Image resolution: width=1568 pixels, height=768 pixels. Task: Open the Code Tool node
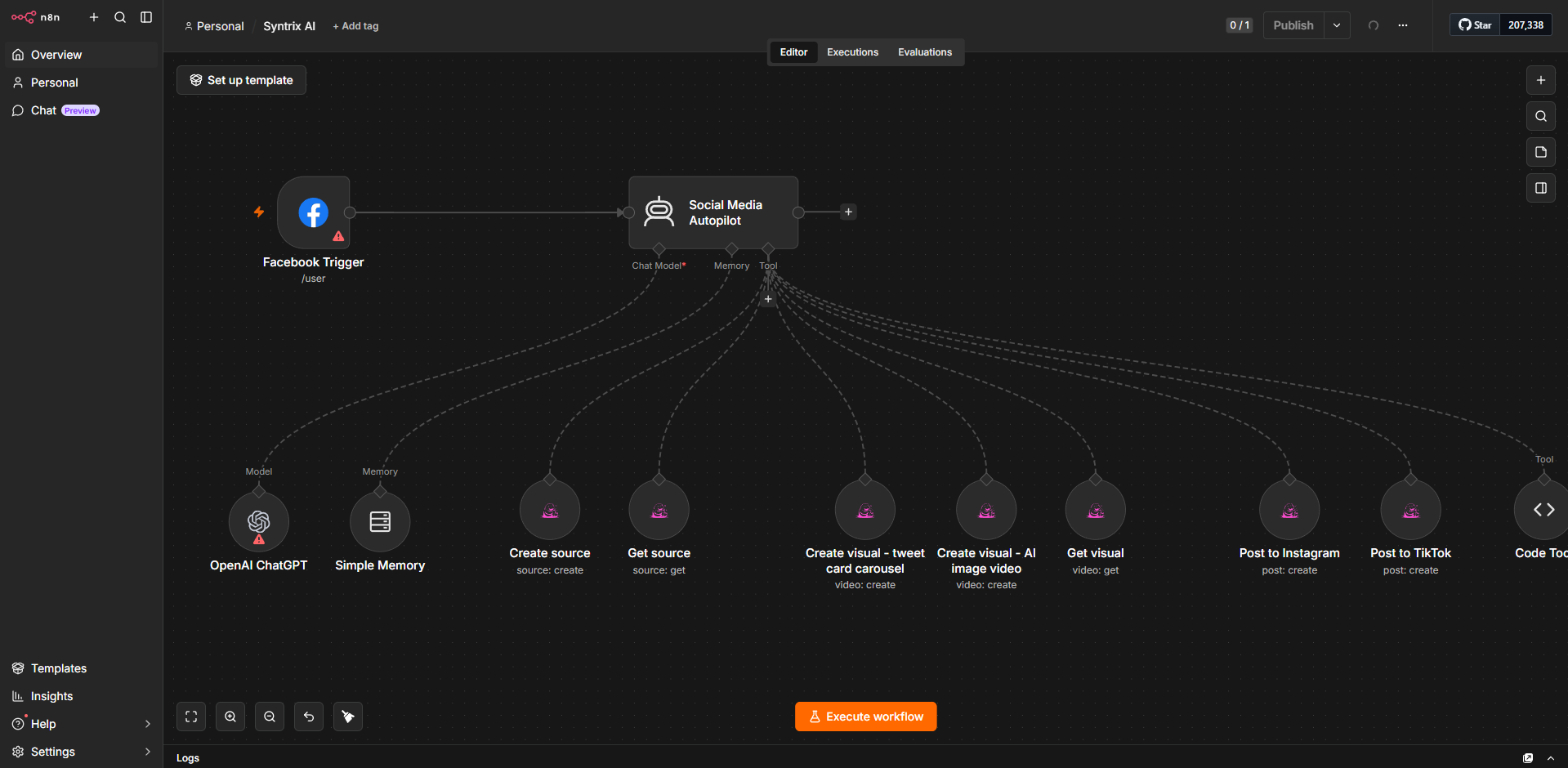coord(1543,510)
